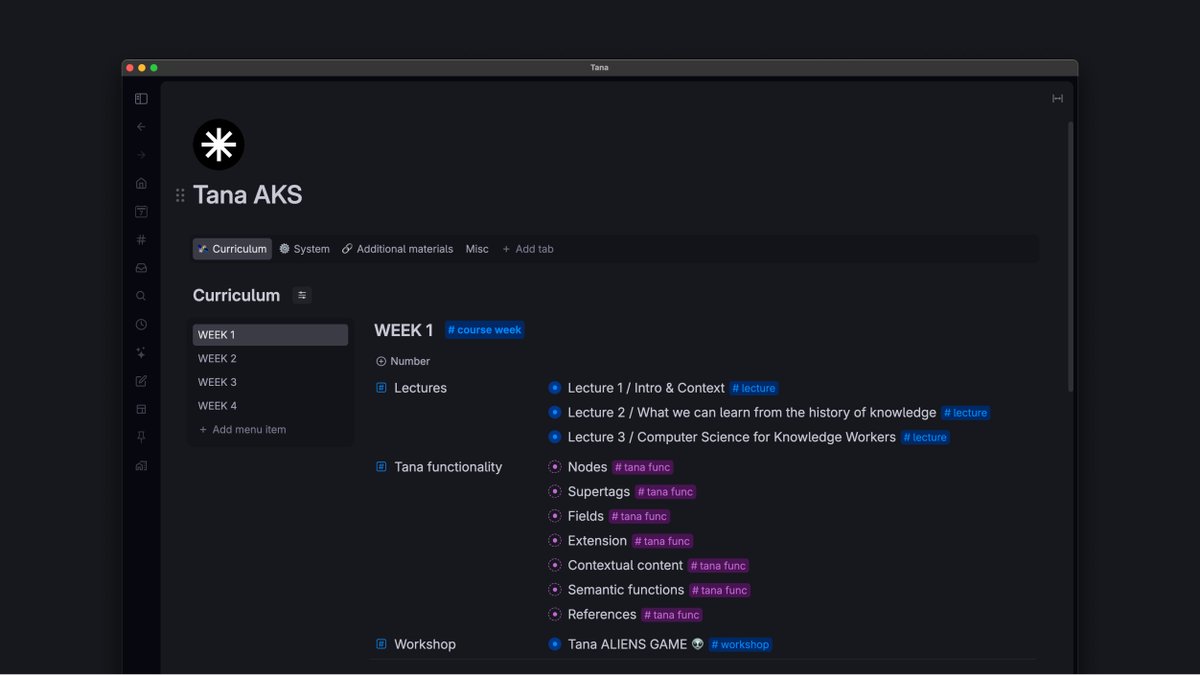Toggle the sidebar panel icon
The image size is (1200, 675).
(141, 99)
